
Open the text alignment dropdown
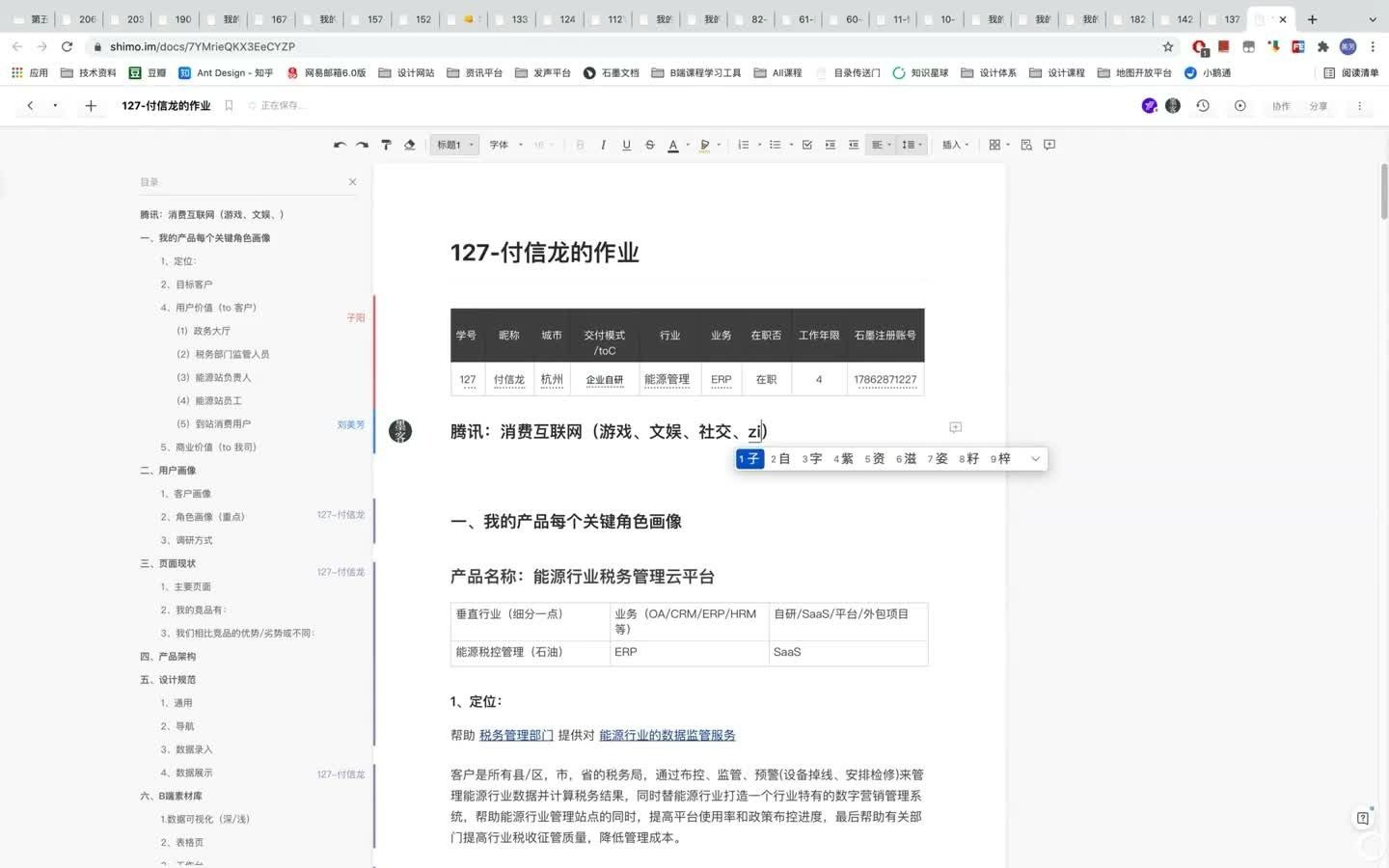click(x=882, y=145)
